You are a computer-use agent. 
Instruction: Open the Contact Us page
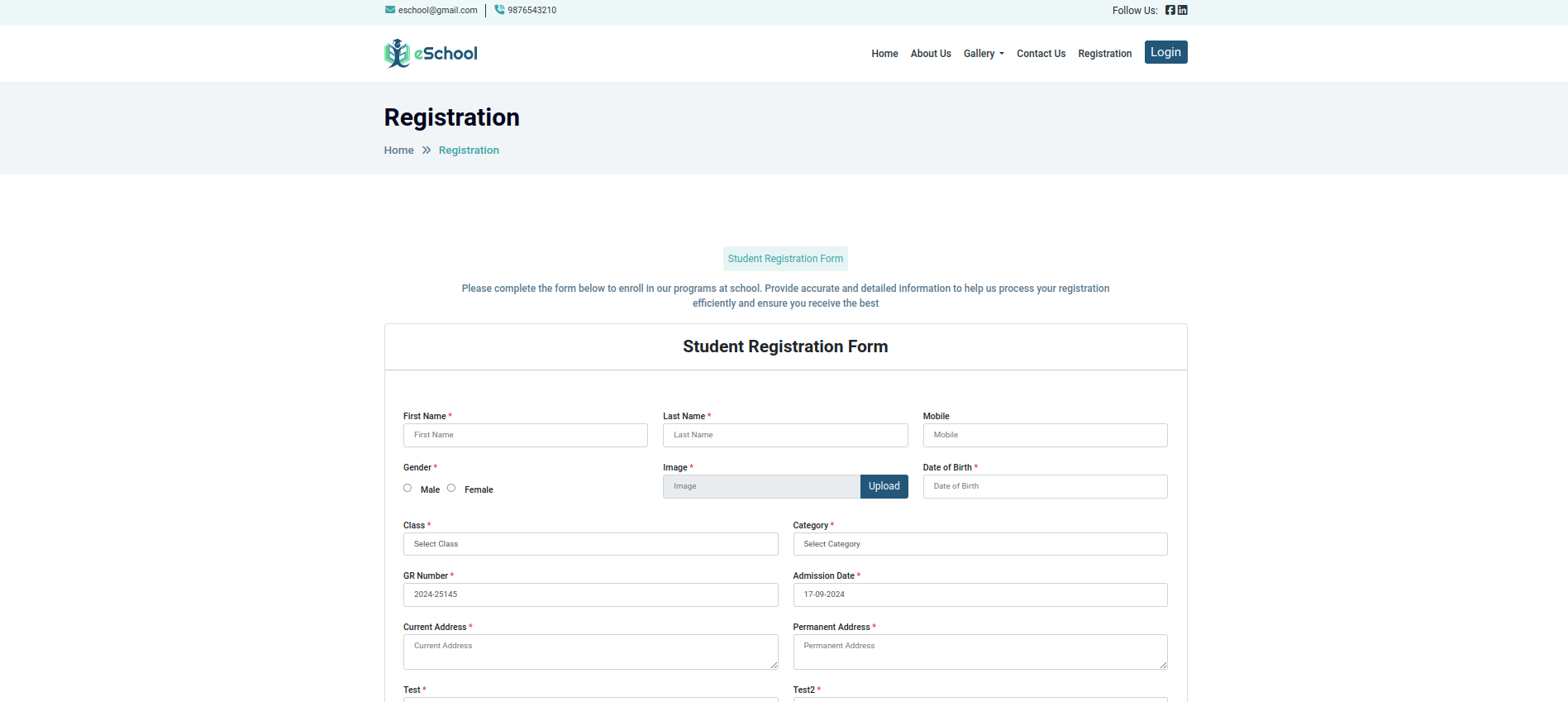[x=1041, y=54]
